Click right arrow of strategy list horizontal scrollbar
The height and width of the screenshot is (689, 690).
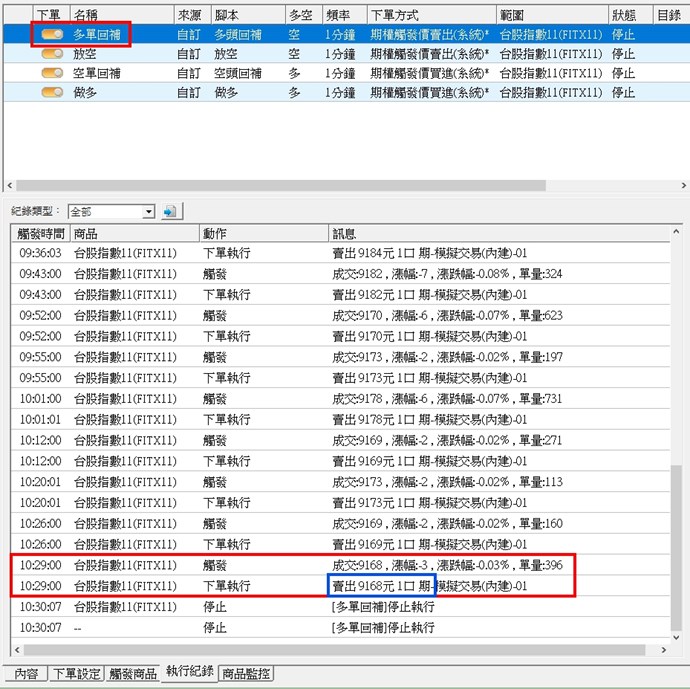(682, 185)
